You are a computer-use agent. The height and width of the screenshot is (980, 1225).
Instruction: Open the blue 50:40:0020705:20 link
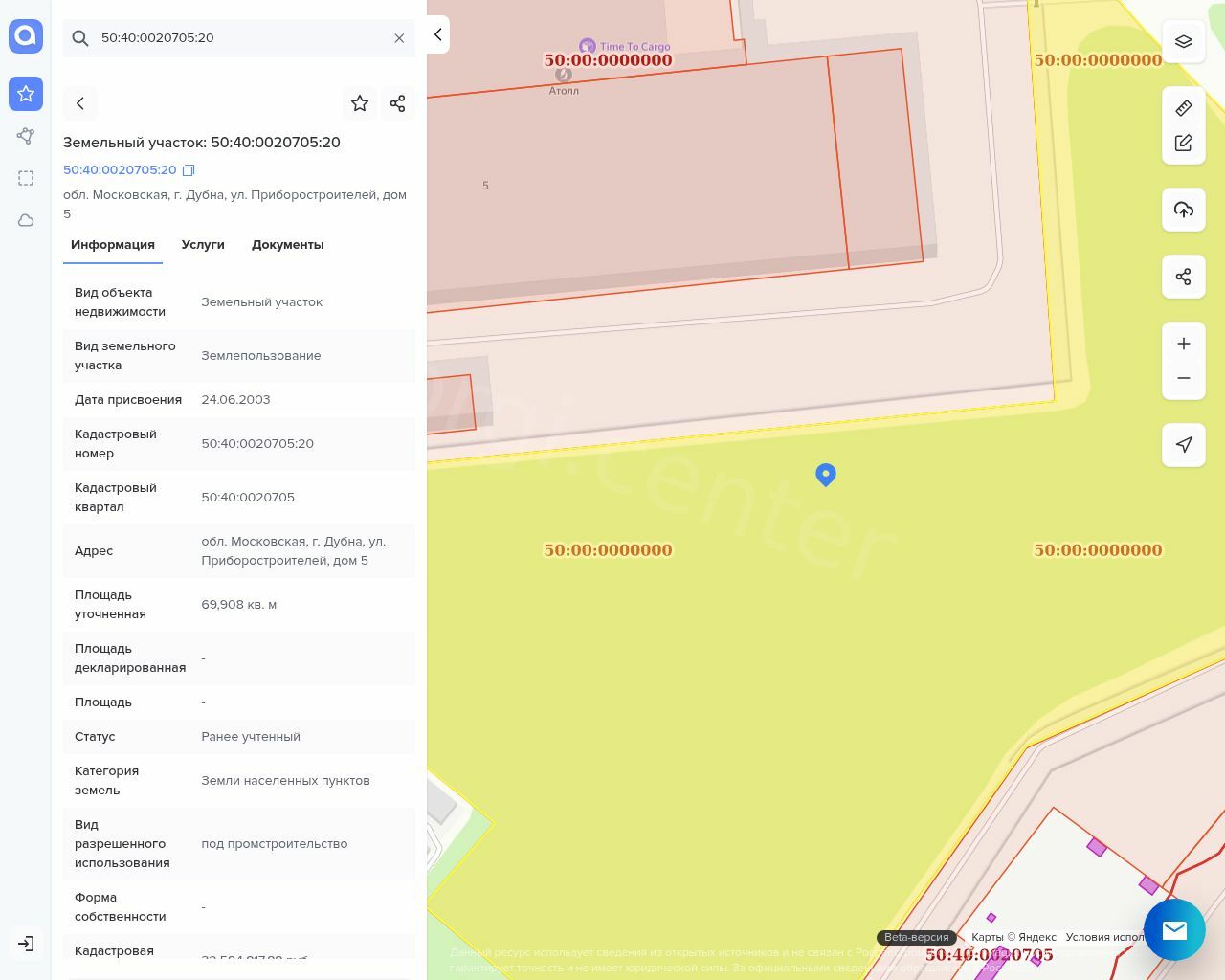(x=120, y=170)
